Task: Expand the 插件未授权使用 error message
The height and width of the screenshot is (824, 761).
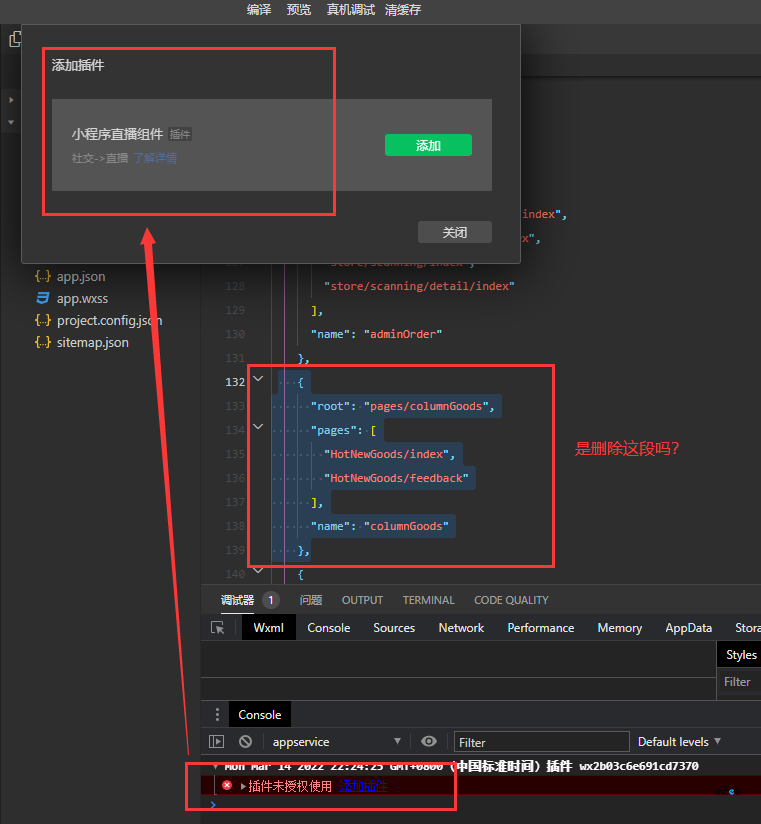Action: click(x=243, y=787)
